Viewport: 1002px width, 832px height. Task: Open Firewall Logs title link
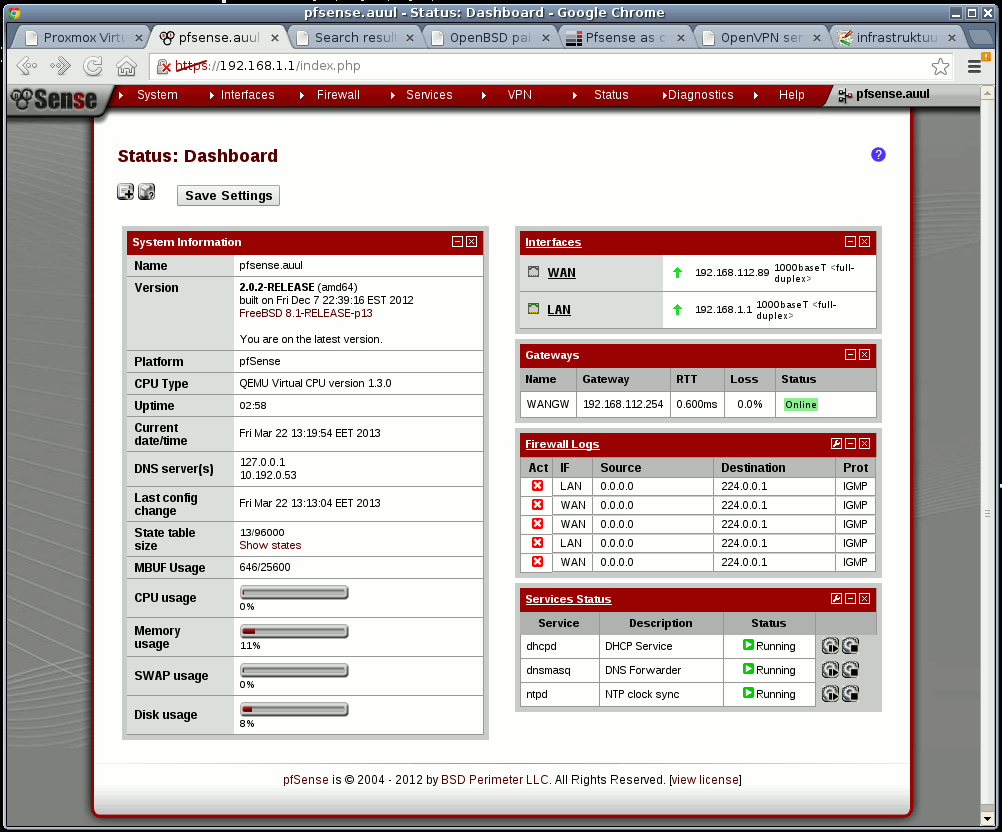point(562,444)
